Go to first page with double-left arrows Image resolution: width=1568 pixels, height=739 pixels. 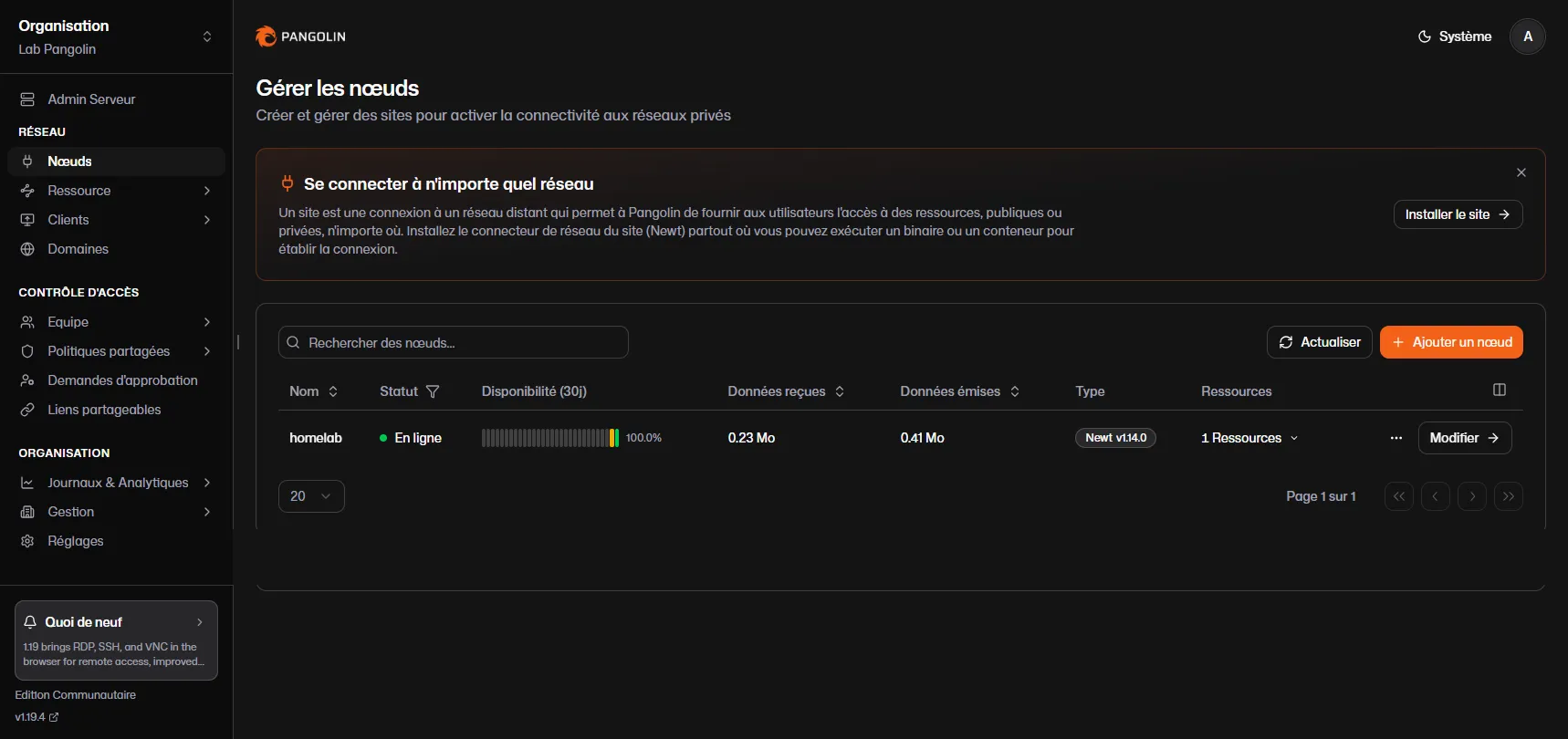click(1399, 496)
